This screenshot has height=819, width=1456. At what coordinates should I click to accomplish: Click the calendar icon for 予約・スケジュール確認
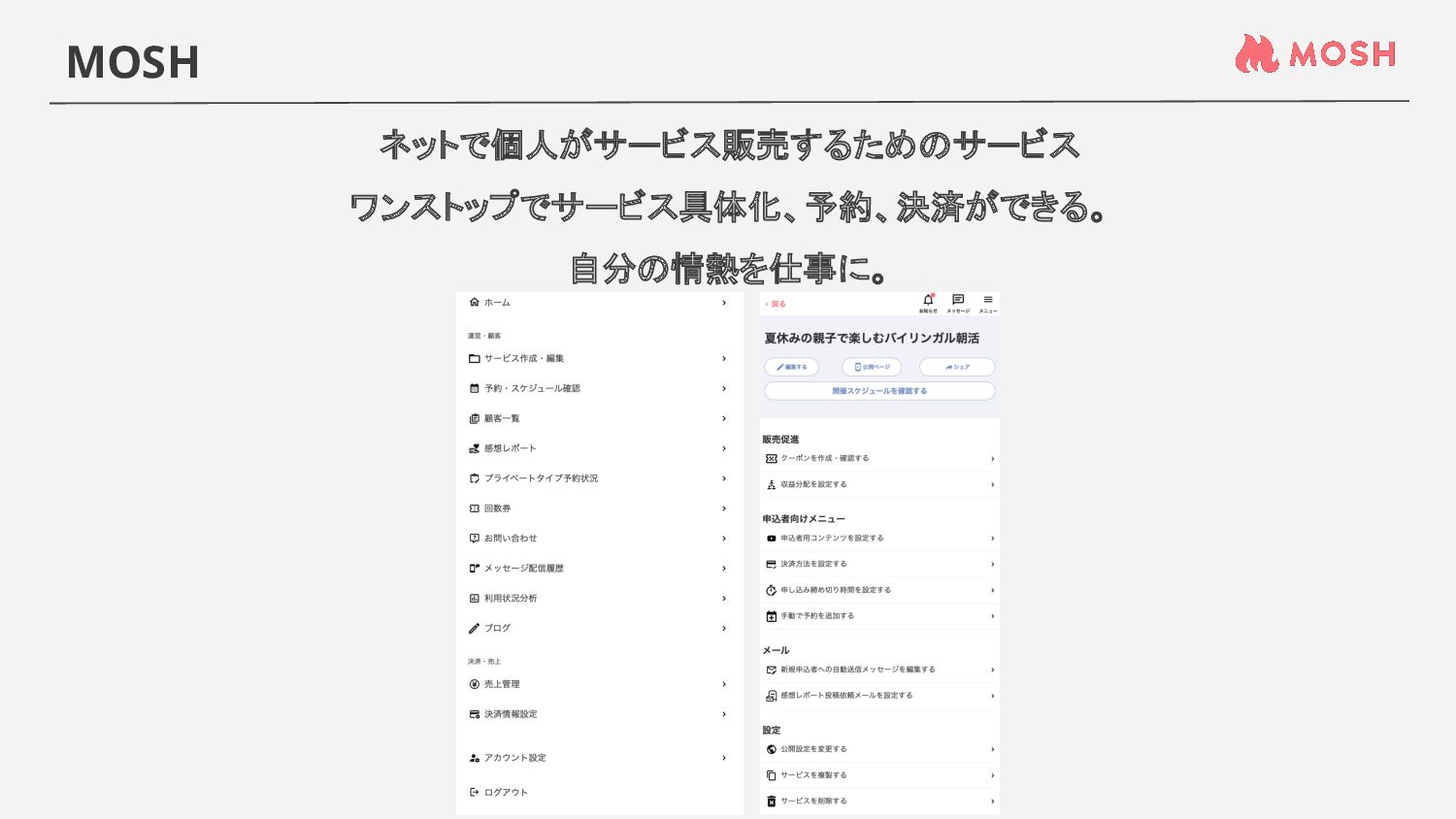pos(474,388)
